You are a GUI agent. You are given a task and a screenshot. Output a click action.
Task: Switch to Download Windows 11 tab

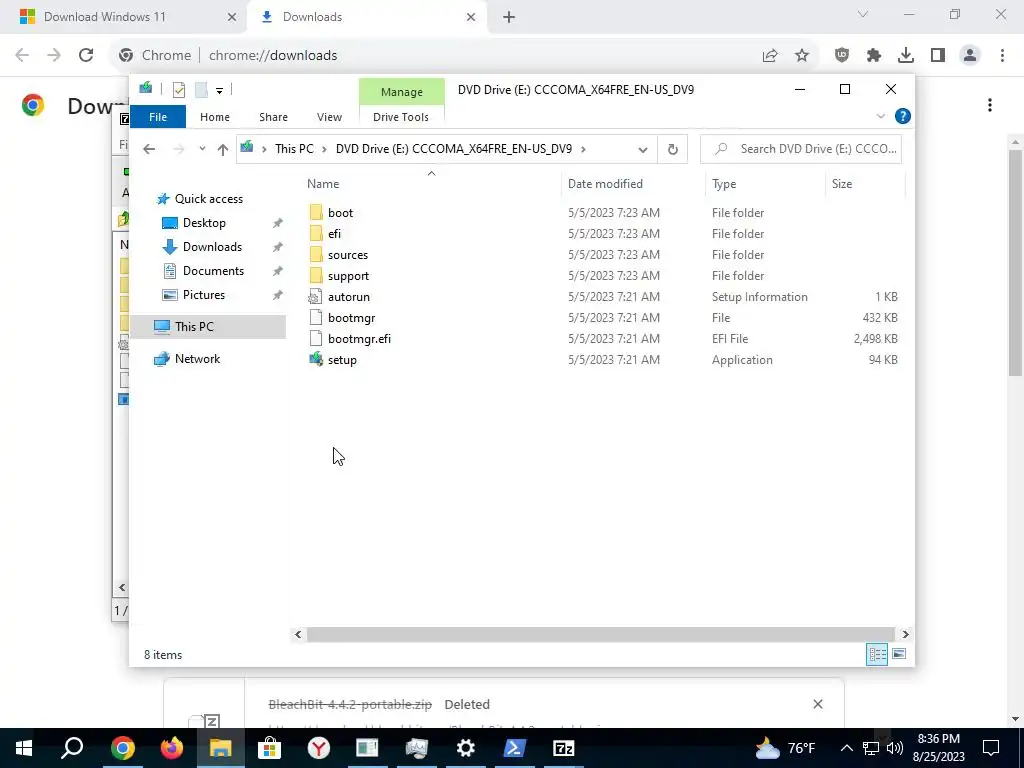[124, 17]
